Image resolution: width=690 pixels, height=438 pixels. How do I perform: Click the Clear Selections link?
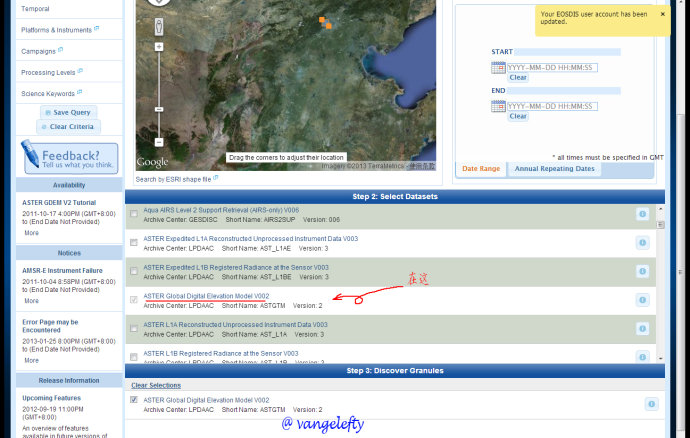[156, 385]
